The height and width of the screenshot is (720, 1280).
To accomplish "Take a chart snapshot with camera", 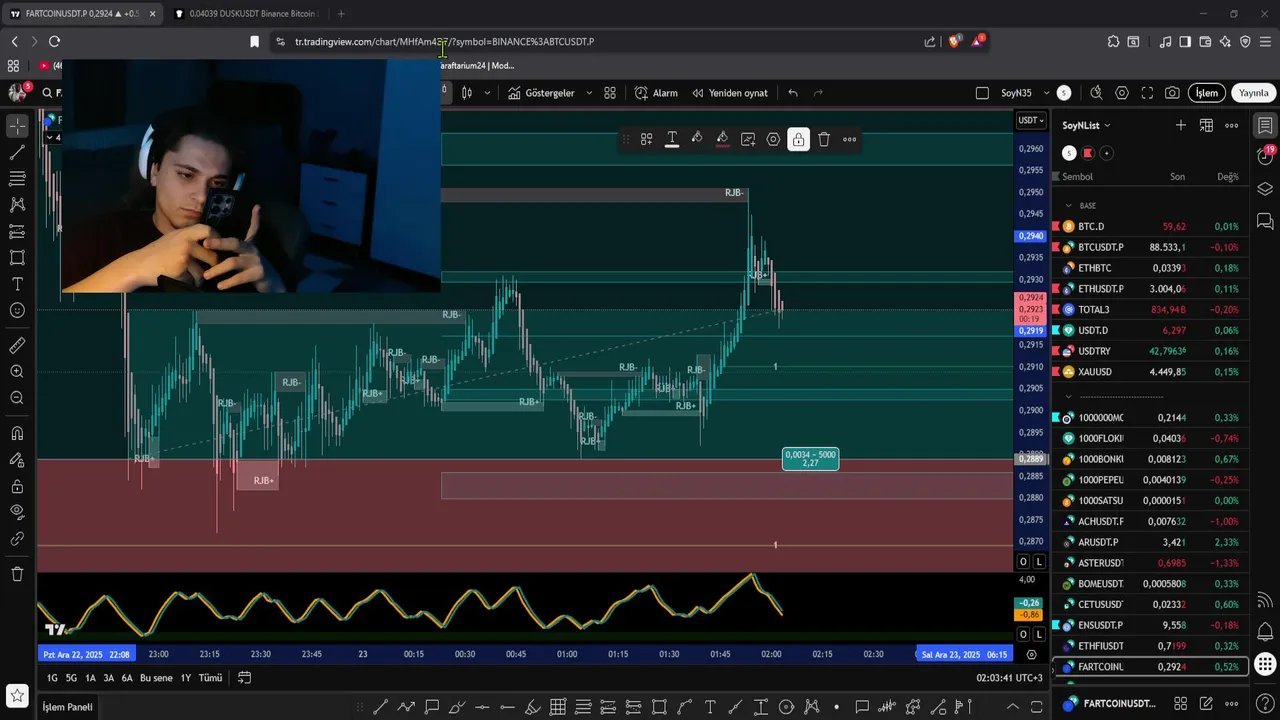I will click(1172, 93).
